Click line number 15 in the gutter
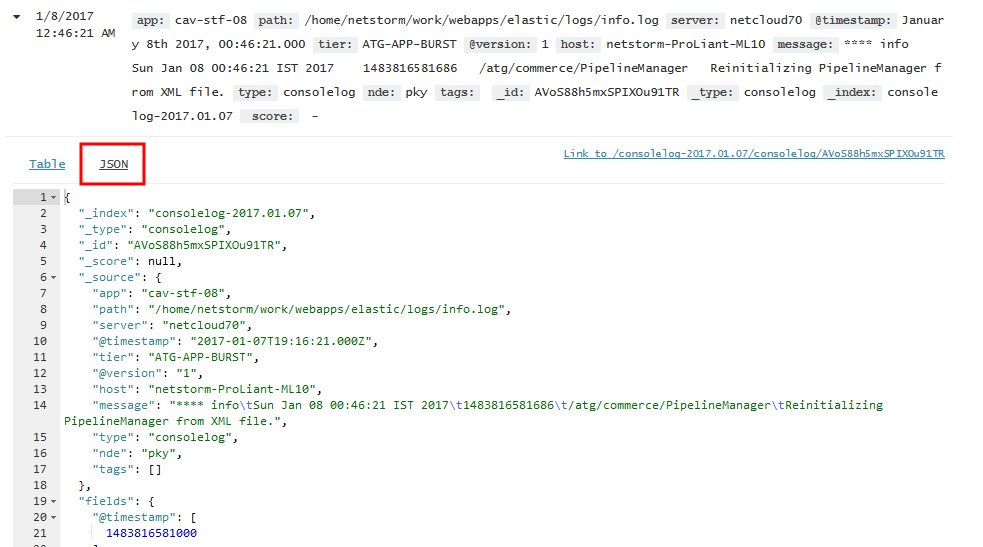 coord(40,437)
